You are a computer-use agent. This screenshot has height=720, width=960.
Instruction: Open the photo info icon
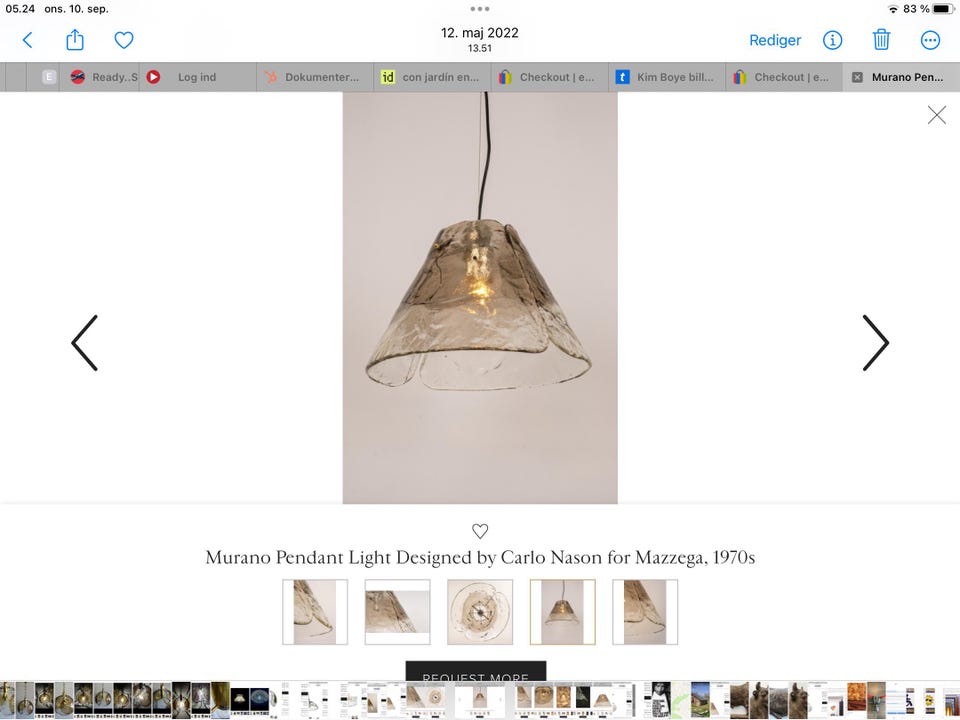coord(832,40)
